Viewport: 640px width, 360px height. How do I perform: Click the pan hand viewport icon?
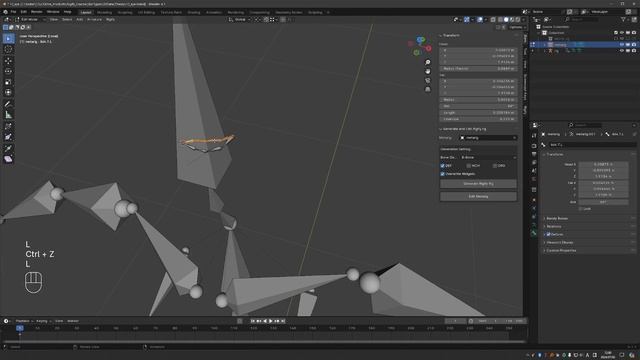tap(427, 71)
